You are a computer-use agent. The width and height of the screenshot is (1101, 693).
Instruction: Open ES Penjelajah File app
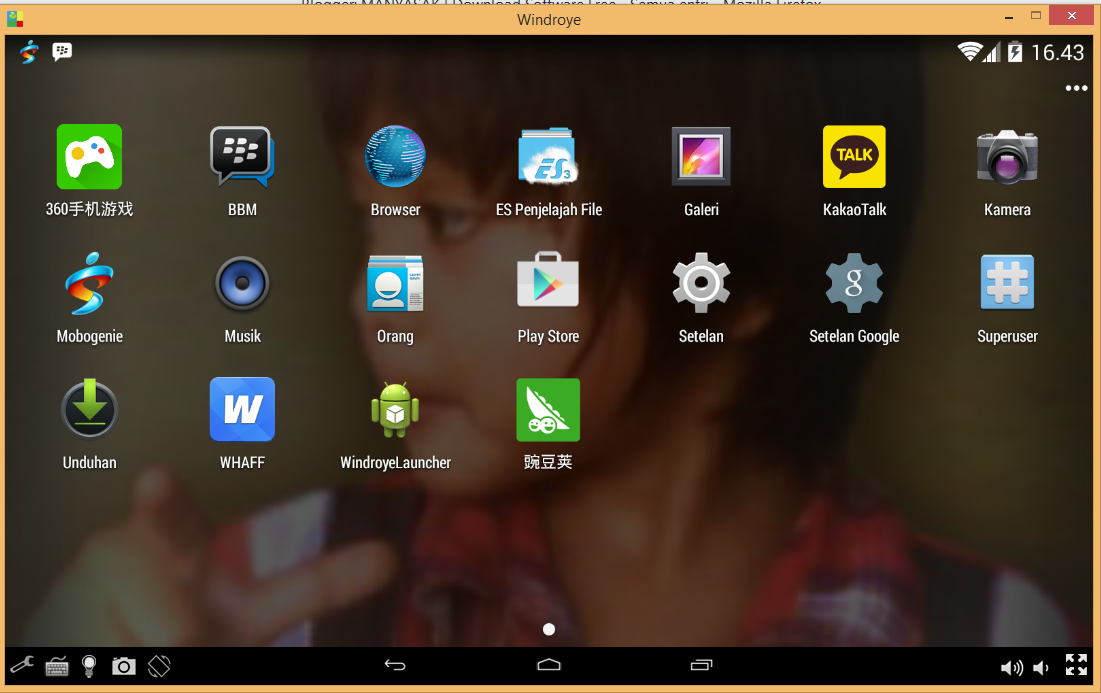point(548,157)
